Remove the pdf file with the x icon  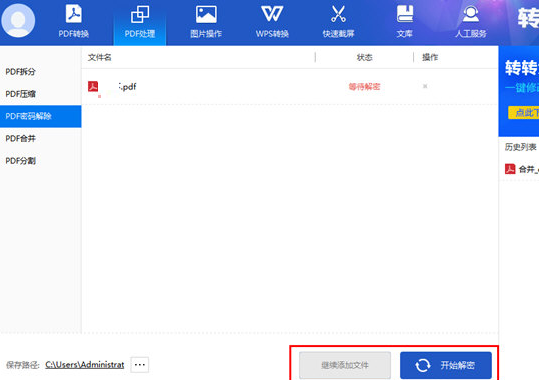pos(425,86)
